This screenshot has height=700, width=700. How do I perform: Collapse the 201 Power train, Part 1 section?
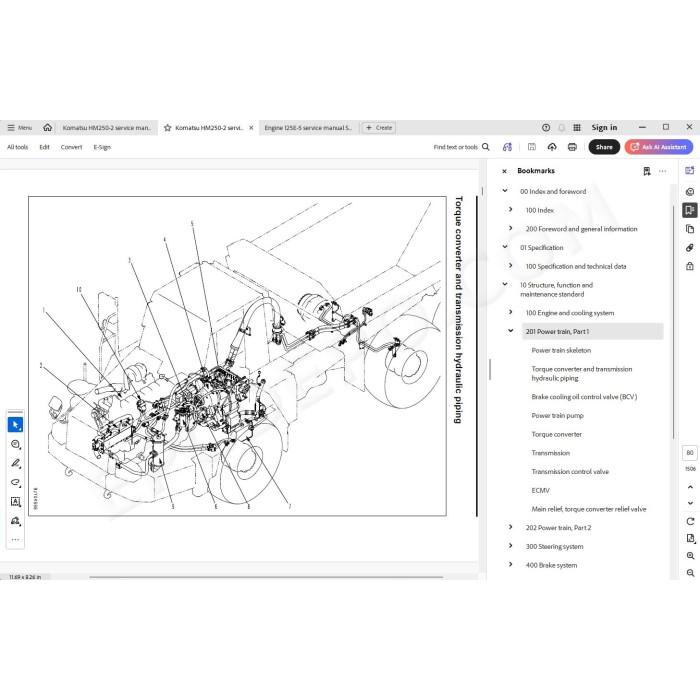(x=511, y=331)
